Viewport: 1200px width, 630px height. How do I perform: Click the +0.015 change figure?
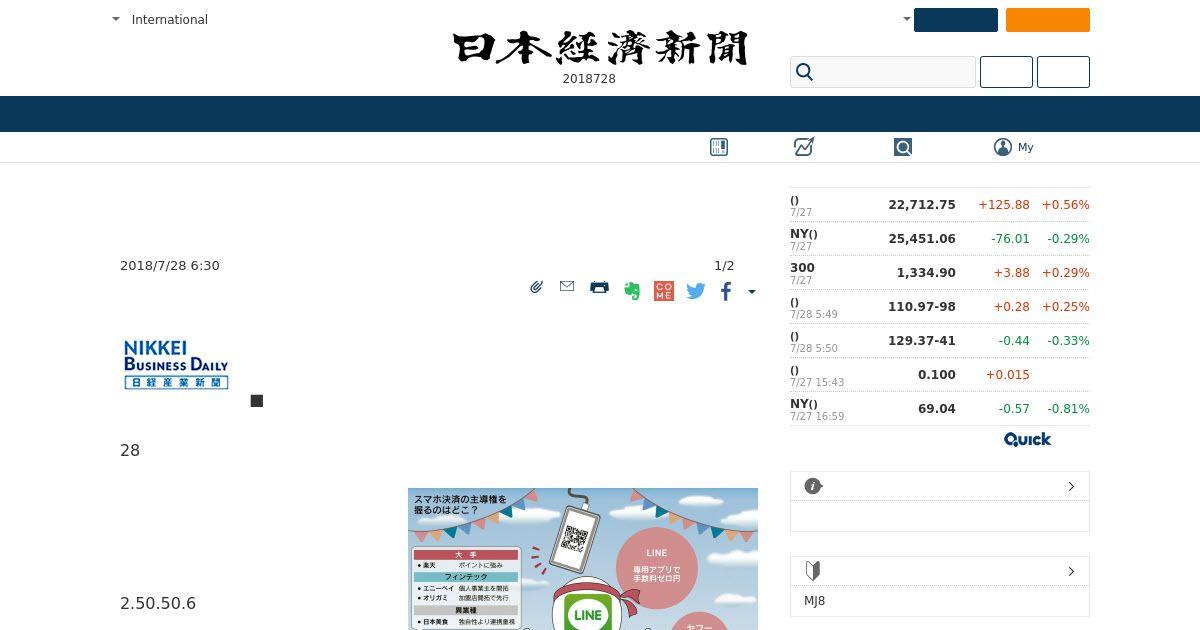(1008, 374)
